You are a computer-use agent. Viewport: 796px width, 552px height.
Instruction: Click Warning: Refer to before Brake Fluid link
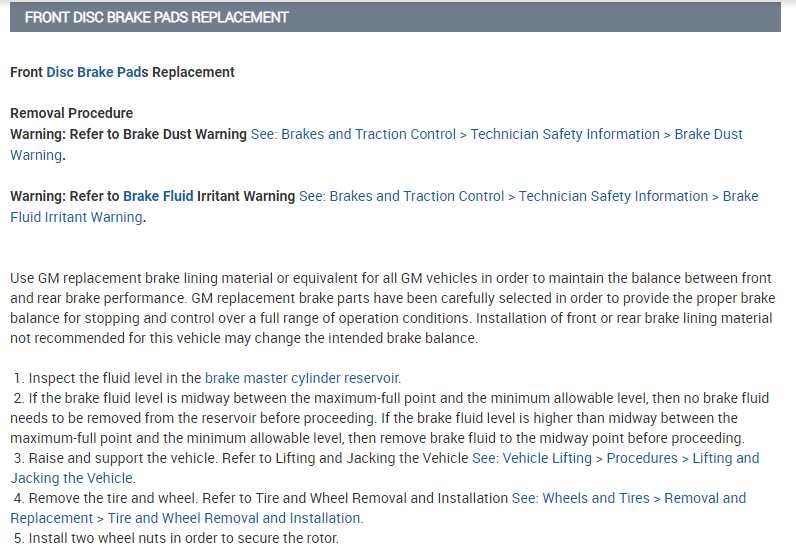tap(64, 196)
